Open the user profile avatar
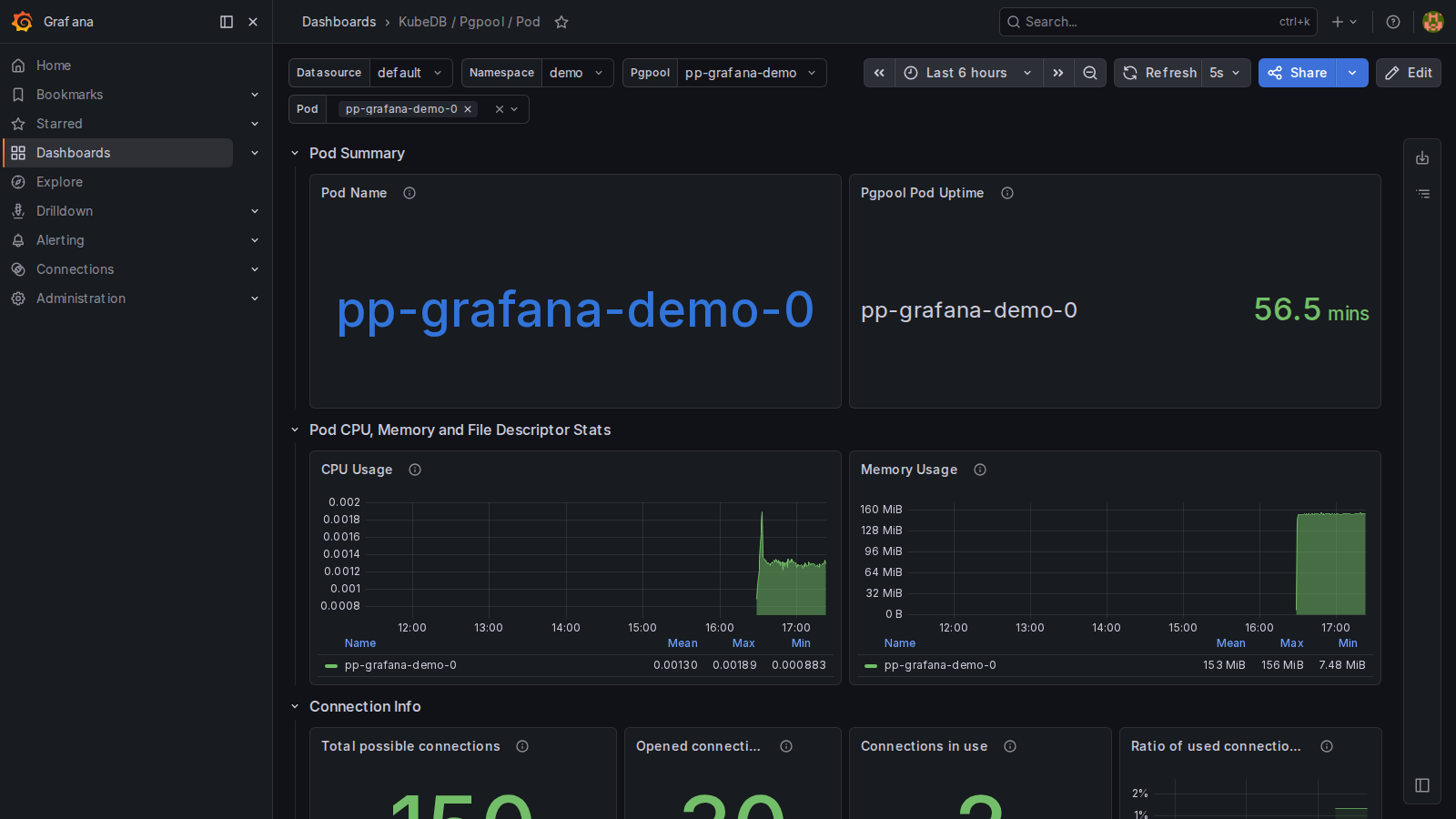 pos(1433,22)
